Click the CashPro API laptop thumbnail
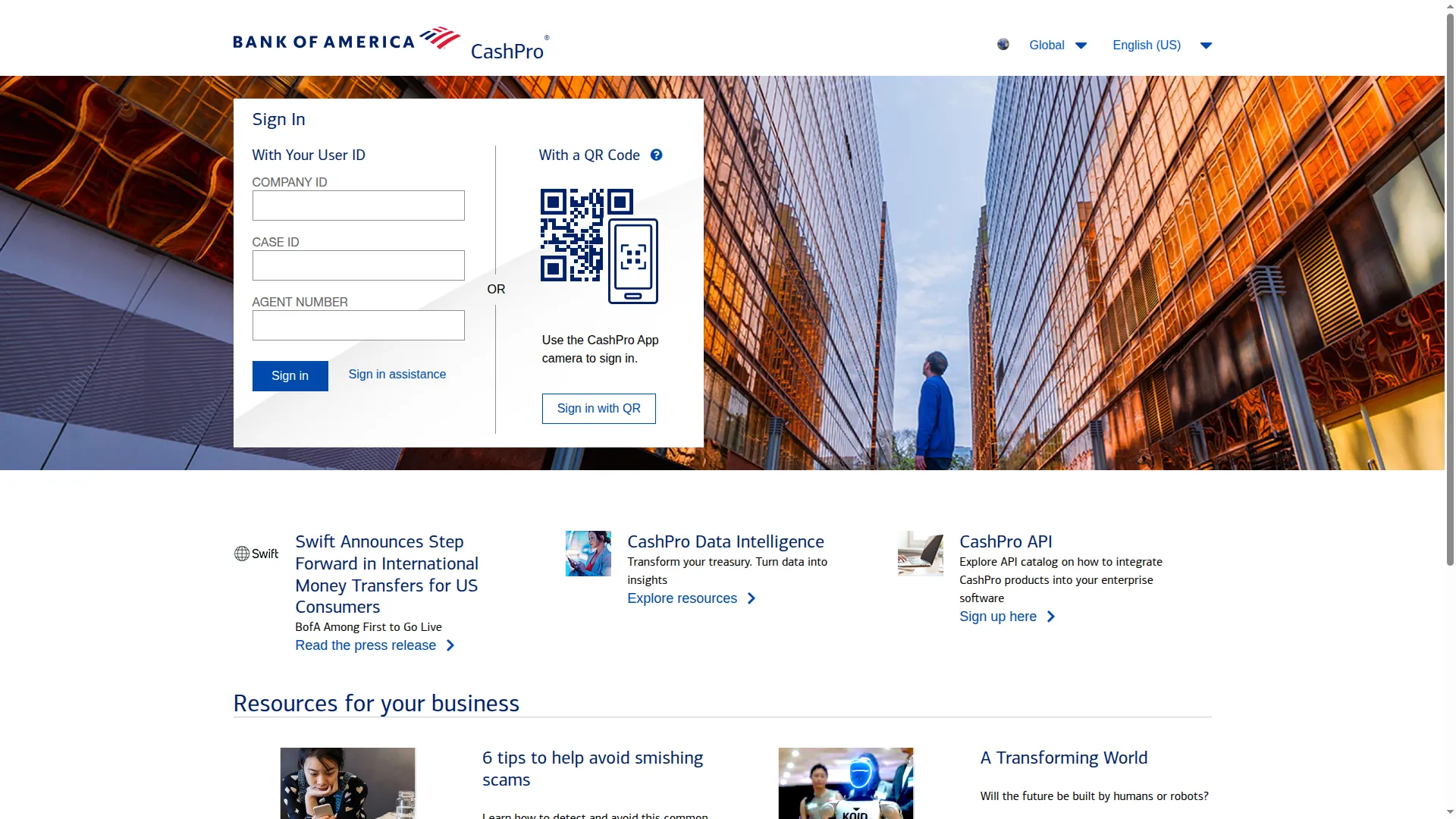1456x819 pixels. pos(921,554)
